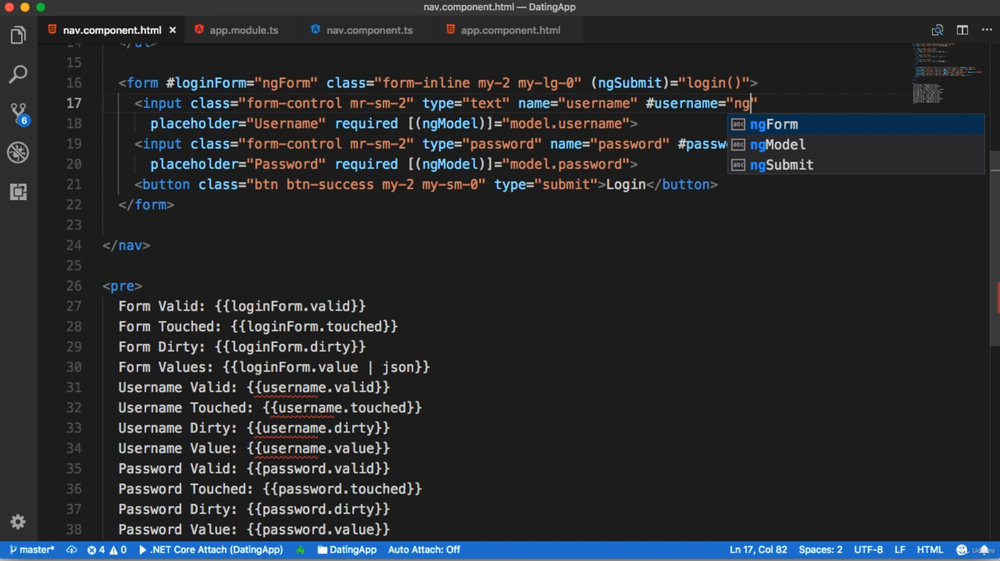Screen dimensions: 1000x561
Task: Click the placeholder="Username" attribute
Action: (x=238, y=124)
